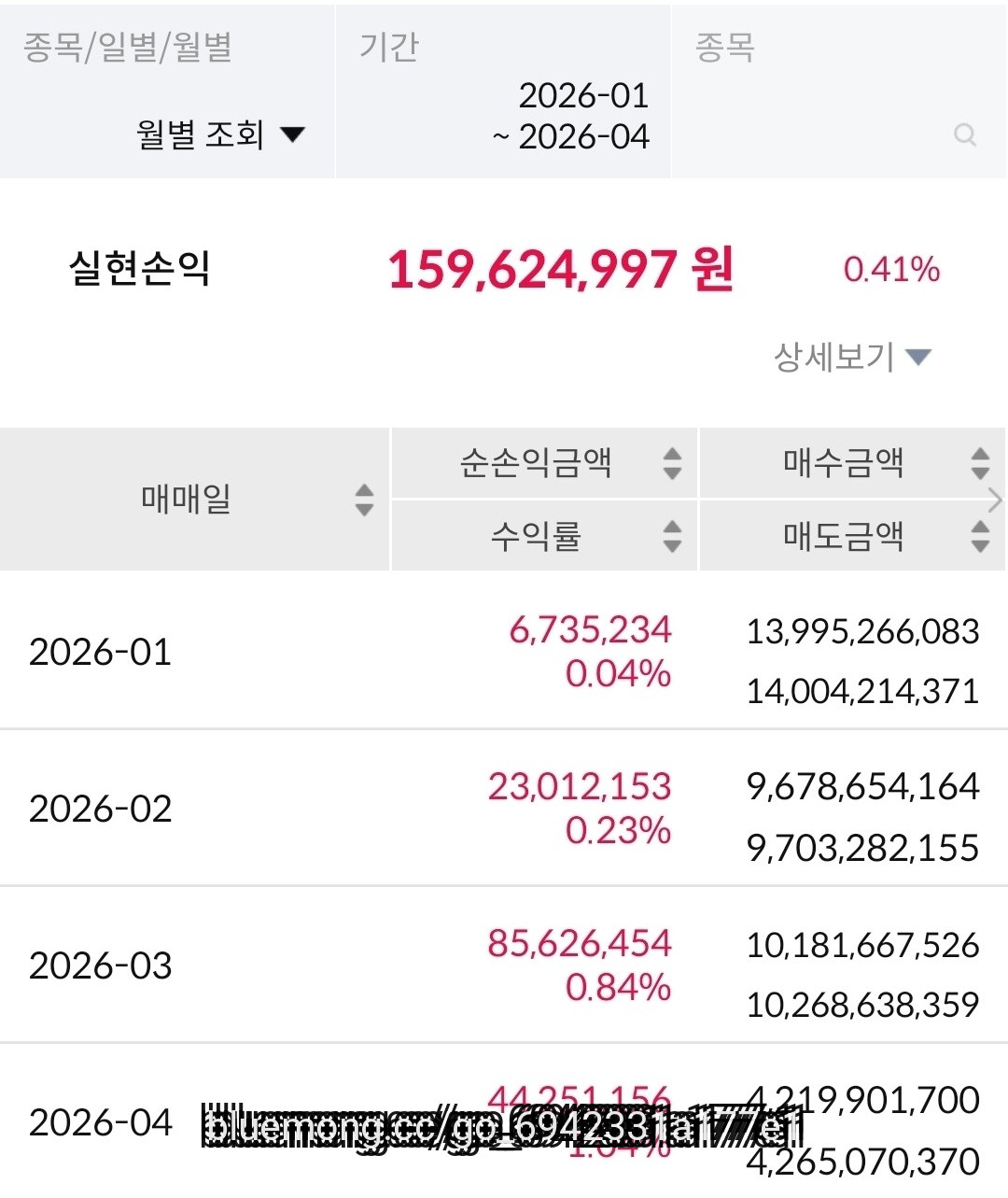Select the 2026-04 row
This screenshot has width=1008, height=1198.
101,1122
